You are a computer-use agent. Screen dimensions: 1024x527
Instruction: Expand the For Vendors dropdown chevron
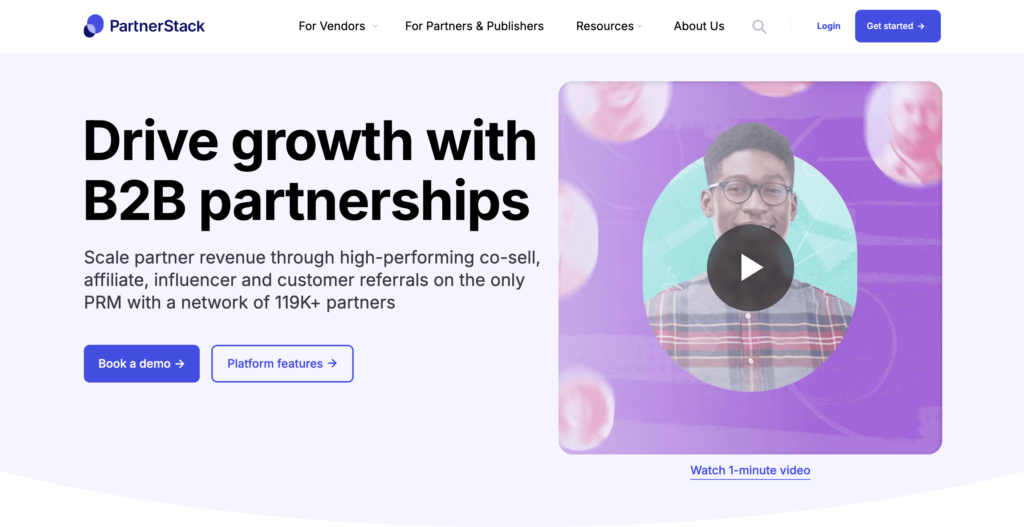[376, 27]
